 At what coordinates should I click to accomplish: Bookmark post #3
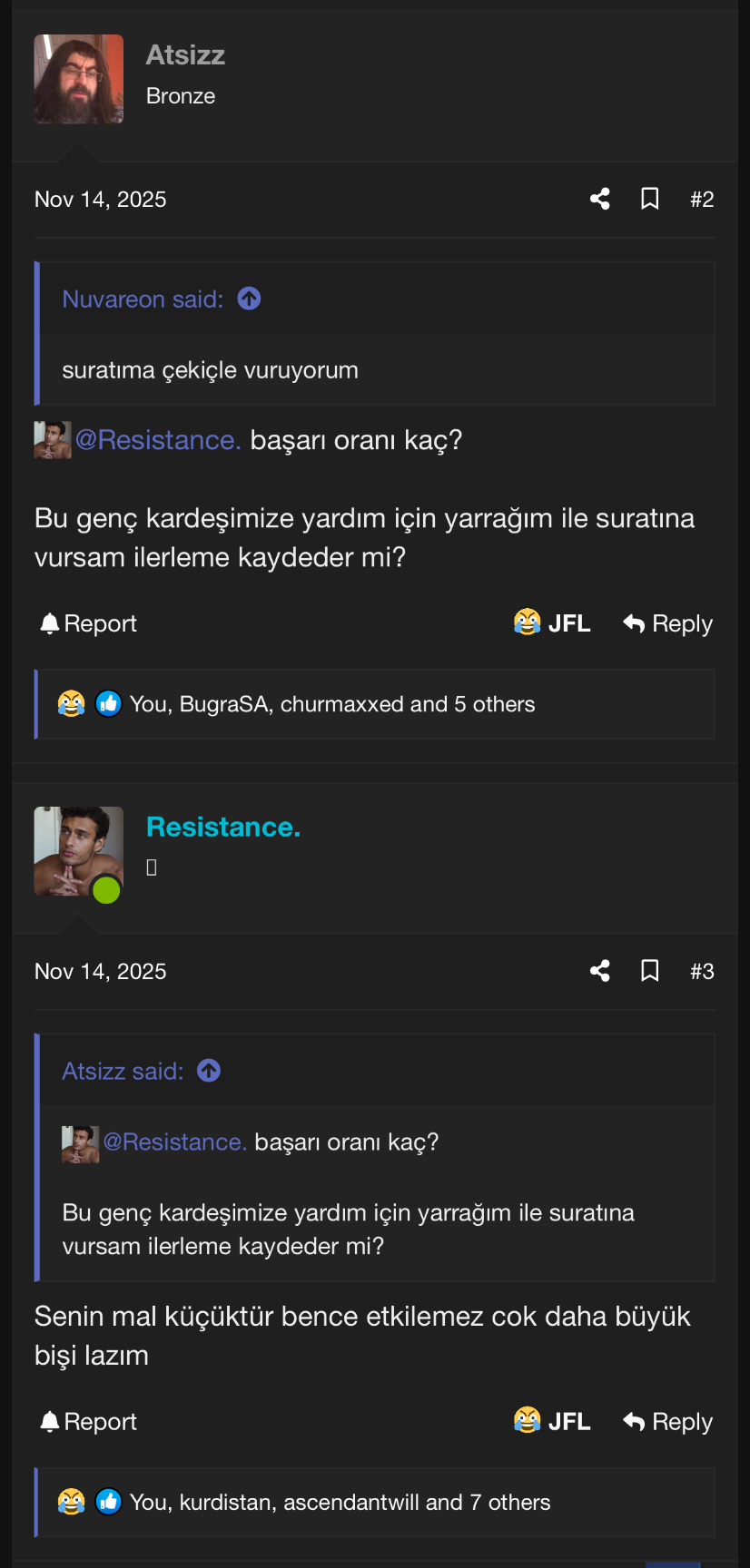coord(650,971)
